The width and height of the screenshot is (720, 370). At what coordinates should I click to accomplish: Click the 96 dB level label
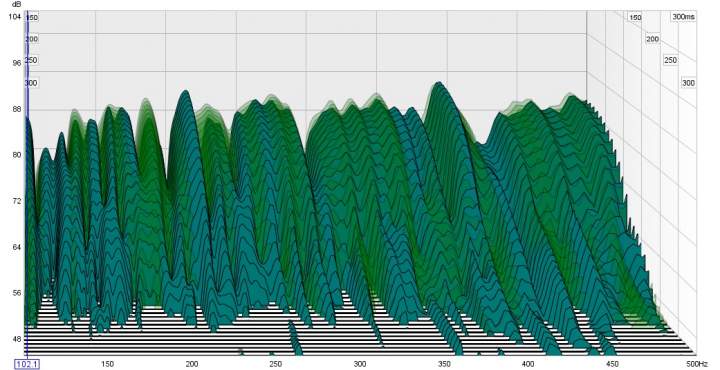click(17, 63)
